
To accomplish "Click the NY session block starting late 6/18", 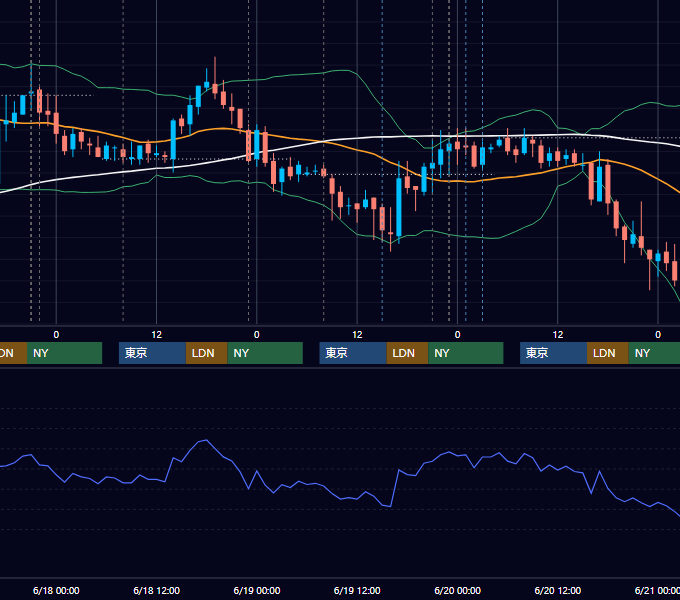I will [265, 353].
